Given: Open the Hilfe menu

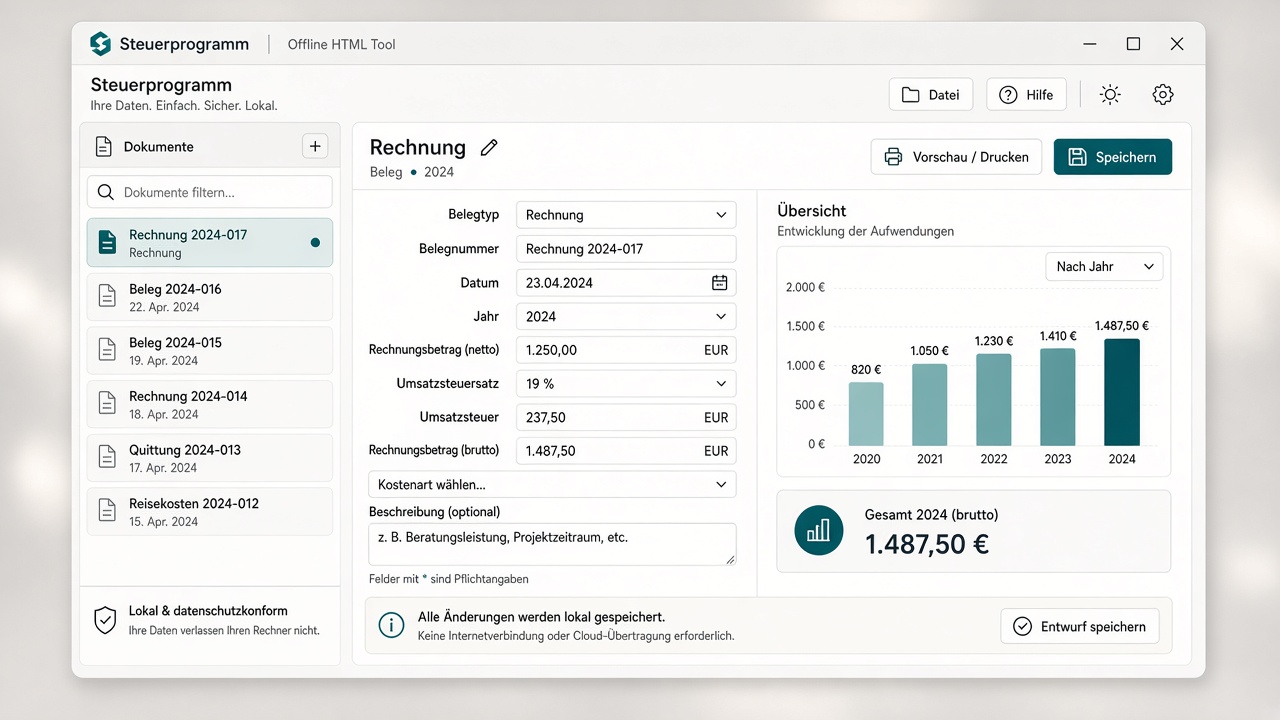Looking at the screenshot, I should pyautogui.click(x=1026, y=94).
